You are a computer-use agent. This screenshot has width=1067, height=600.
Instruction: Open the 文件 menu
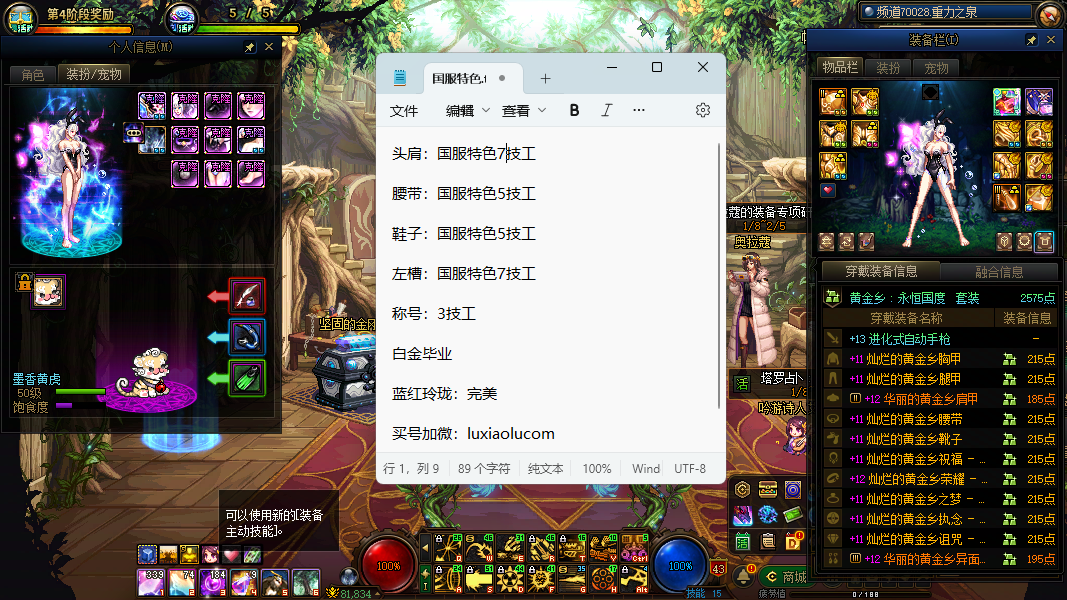point(404,110)
